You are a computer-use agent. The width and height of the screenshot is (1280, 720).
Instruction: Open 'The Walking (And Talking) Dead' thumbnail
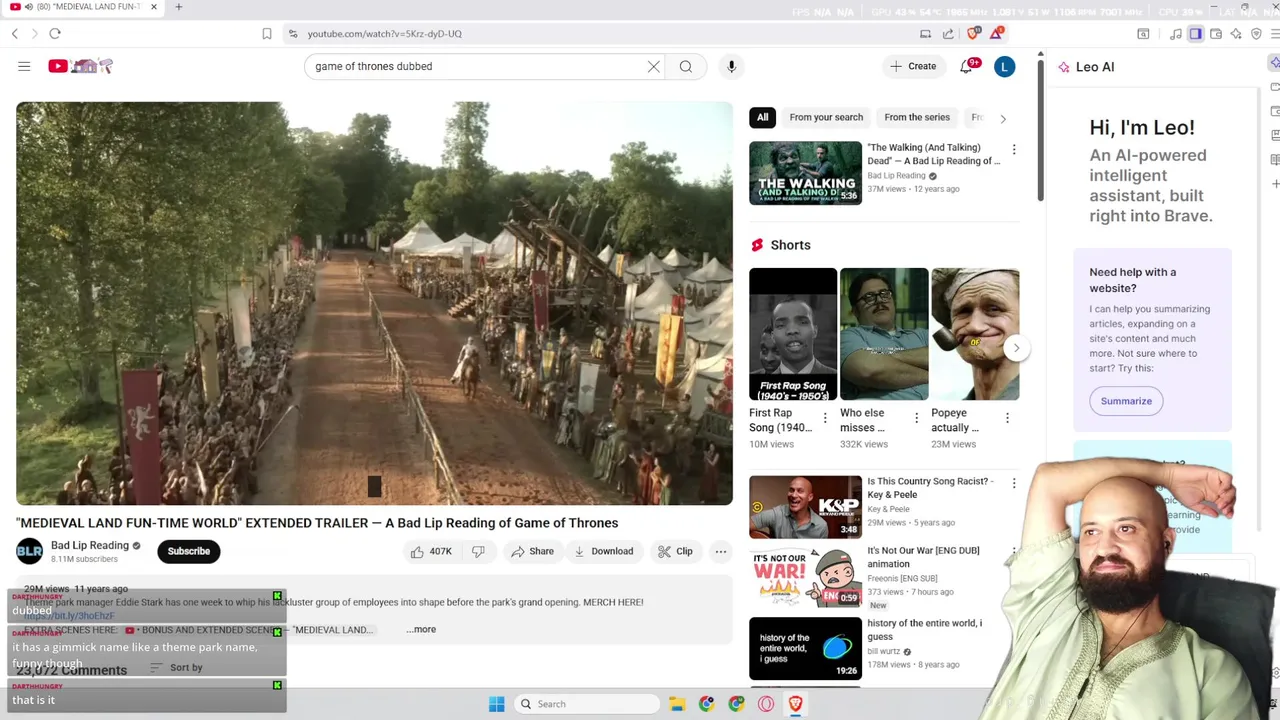pos(805,173)
